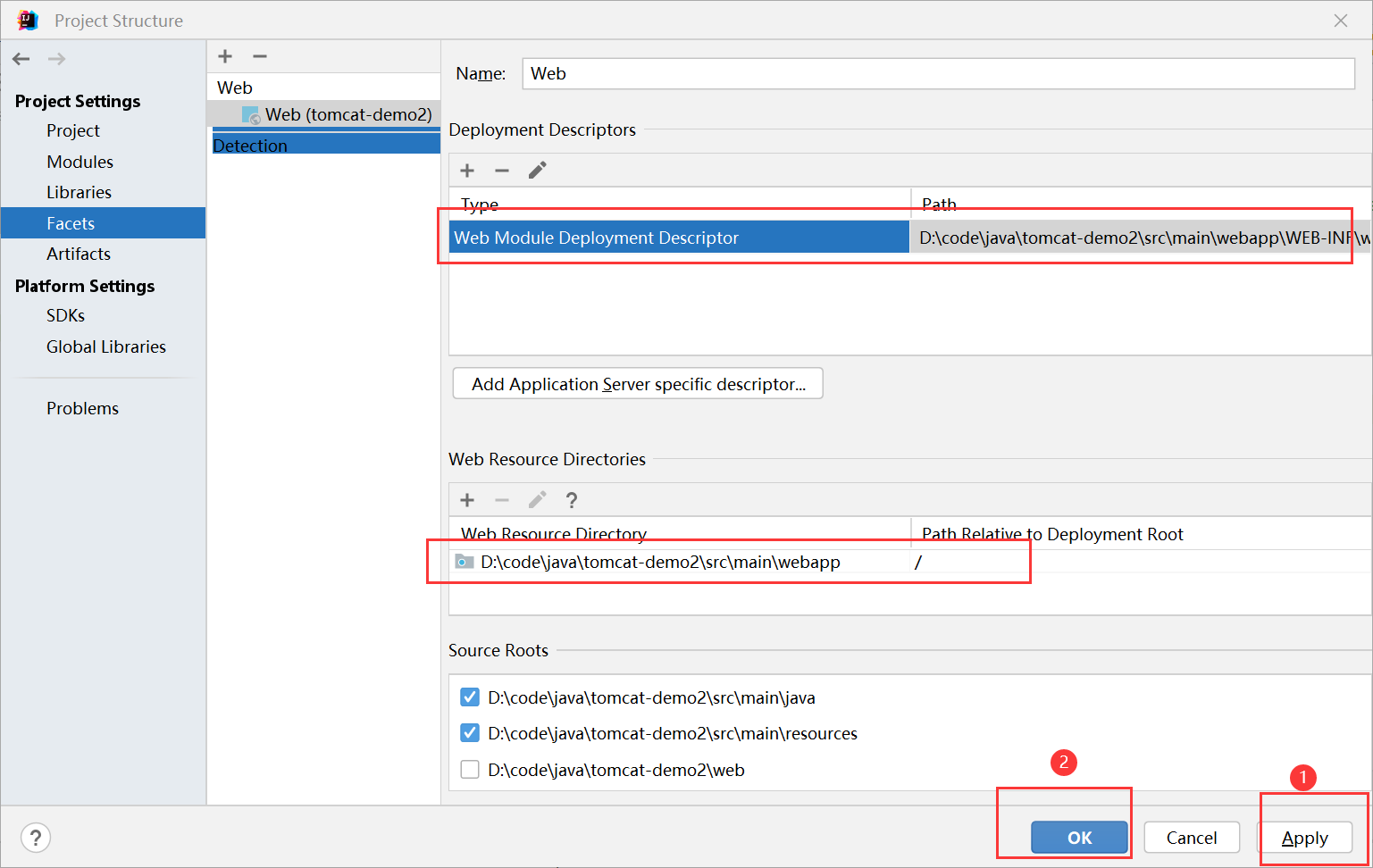Click the Type column header

pyautogui.click(x=680, y=204)
